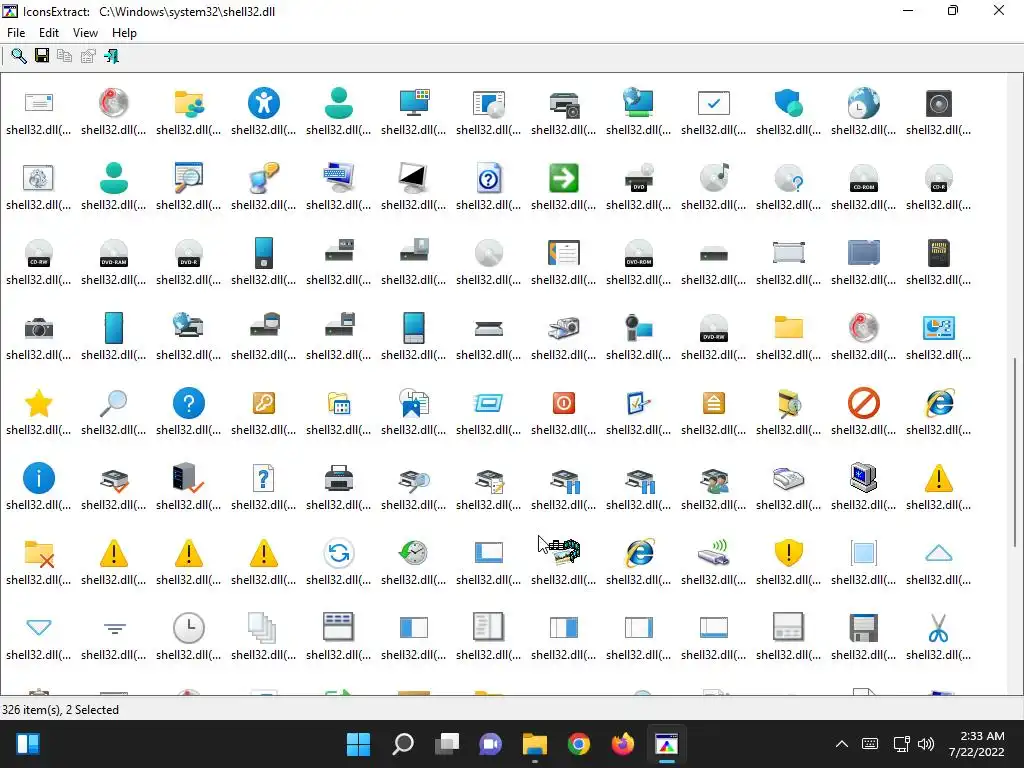Image resolution: width=1024 pixels, height=768 pixels.
Task: Select the orange key icon
Action: (264, 403)
